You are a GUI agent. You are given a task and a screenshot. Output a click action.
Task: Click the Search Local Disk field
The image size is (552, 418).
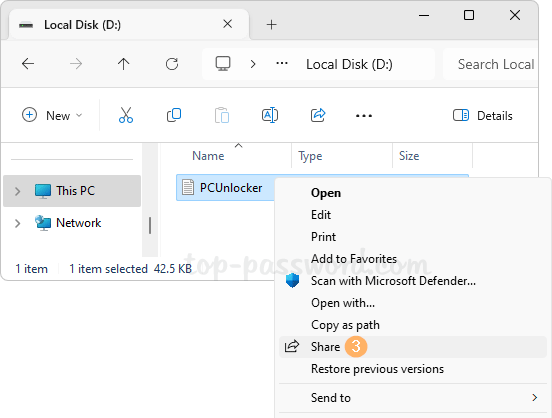click(x=490, y=64)
